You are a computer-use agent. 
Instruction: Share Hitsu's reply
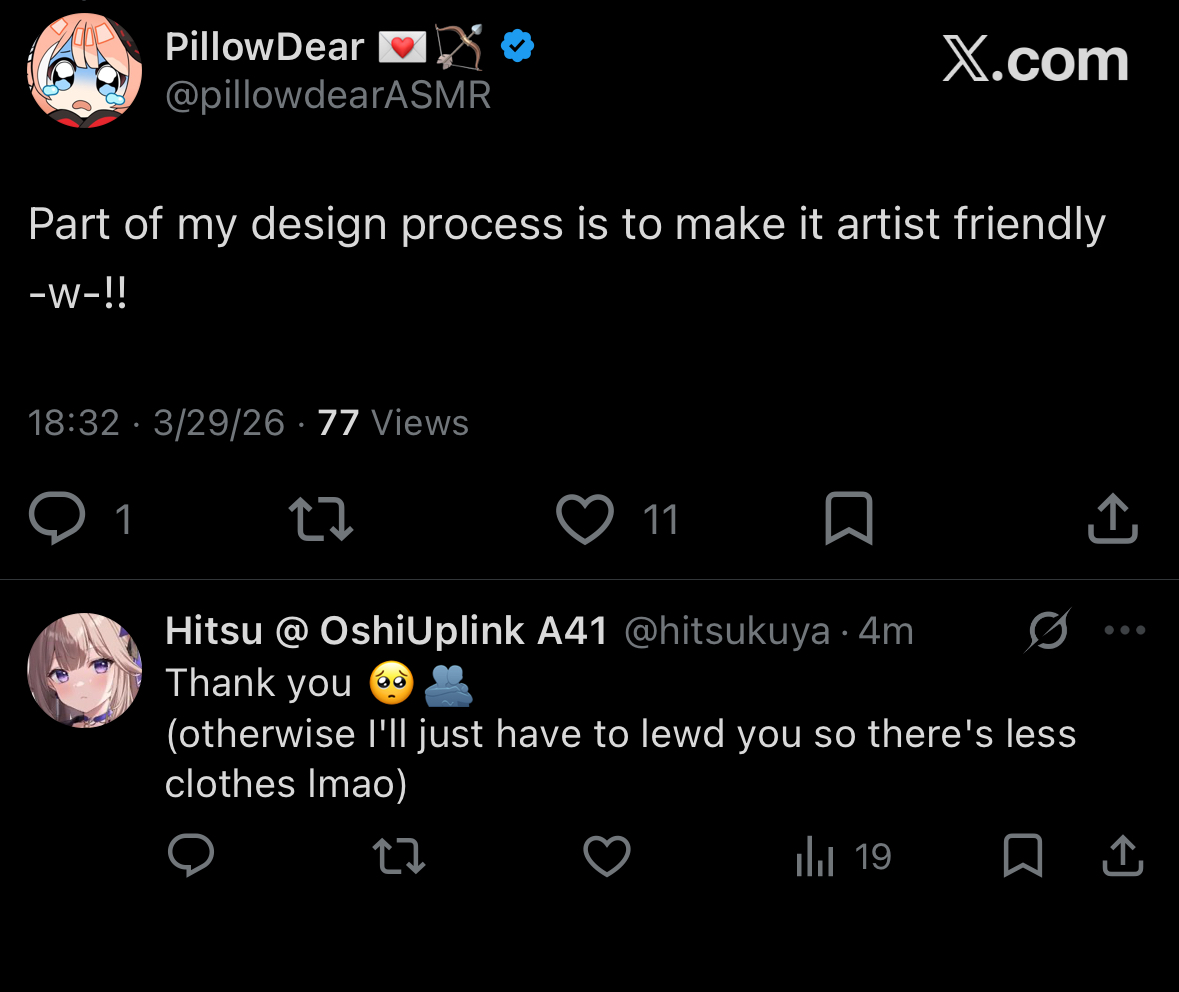coord(1121,856)
